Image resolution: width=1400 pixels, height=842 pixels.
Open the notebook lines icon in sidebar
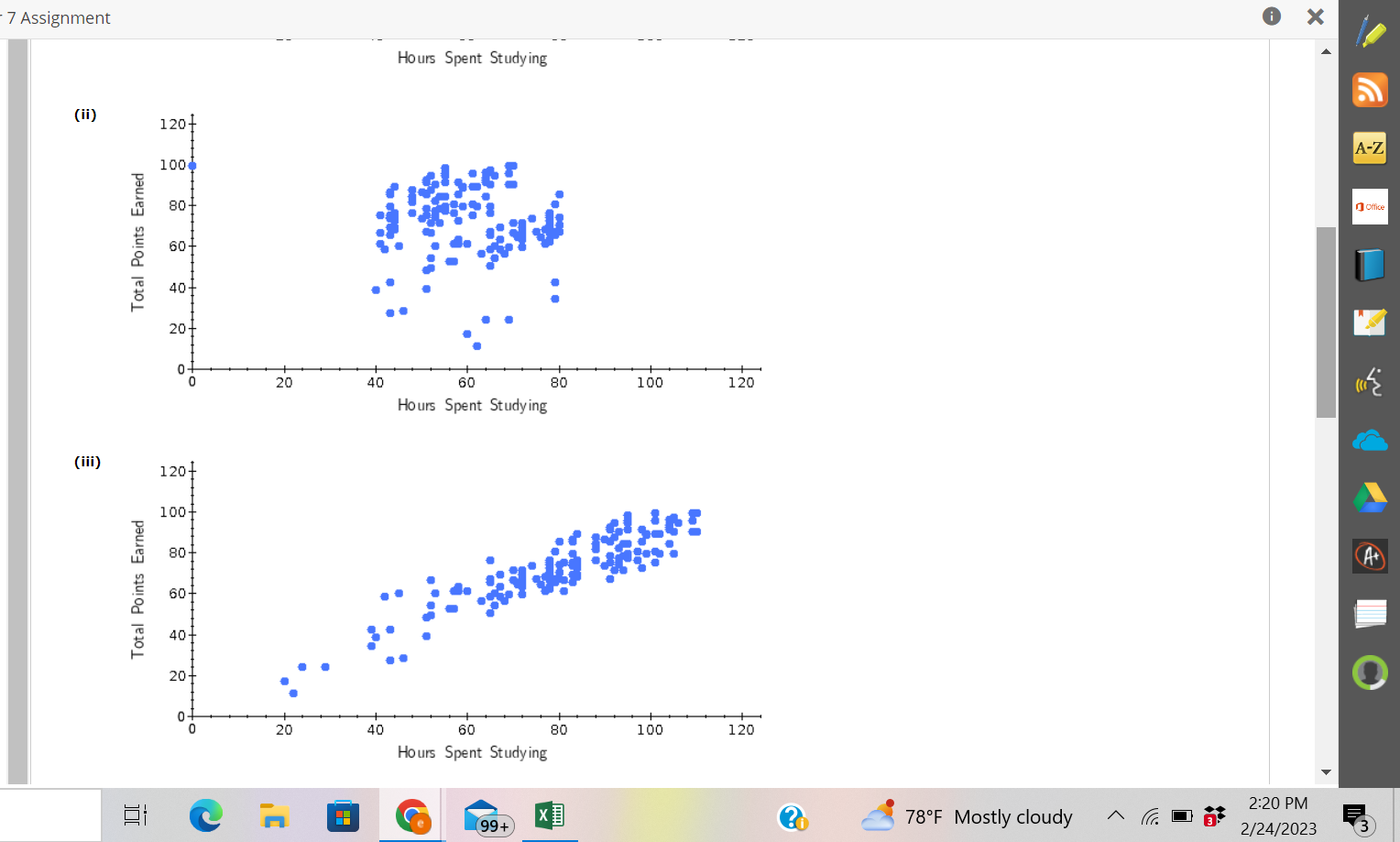click(1370, 613)
